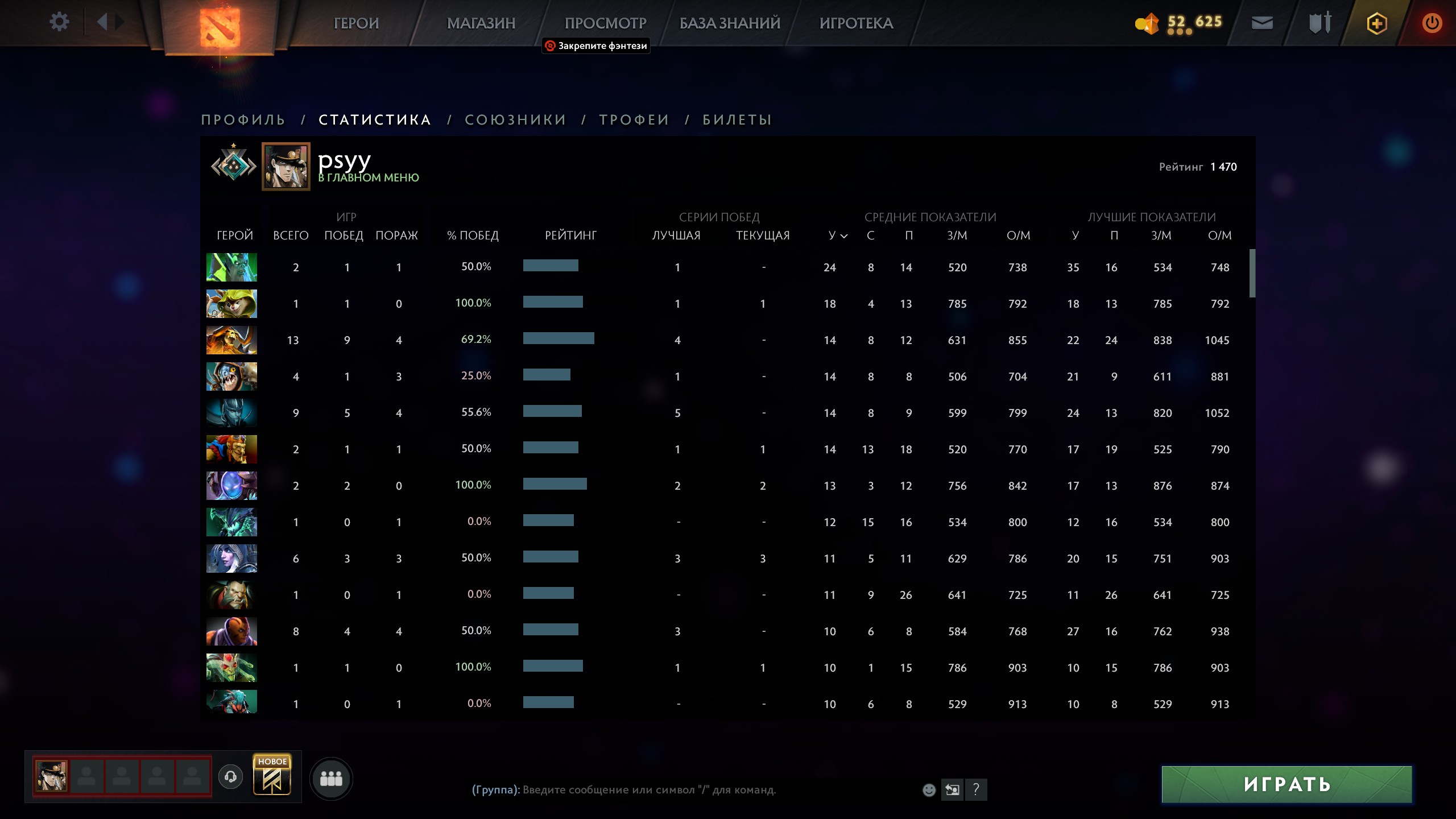This screenshot has height=819, width=1456.
Task: Invite a player to the last party slot
Action: (192, 776)
